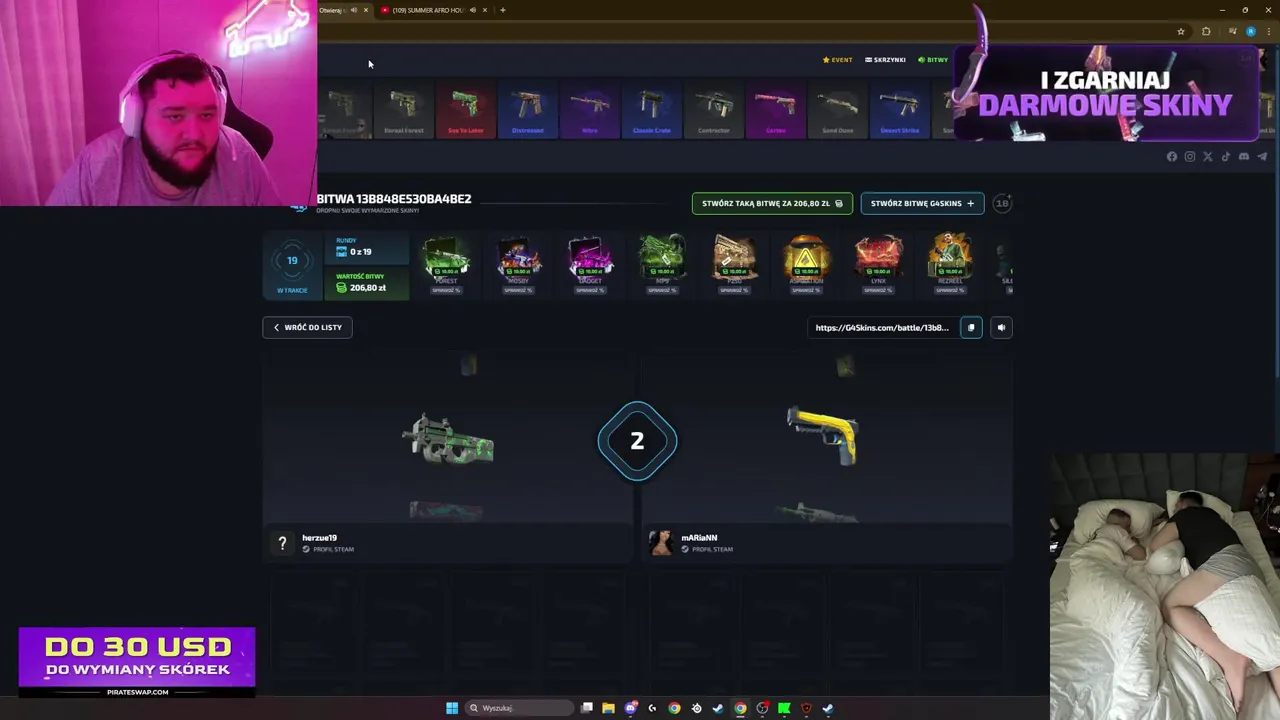Open the X (Twitter) social icon
1280x720 pixels.
(1208, 156)
